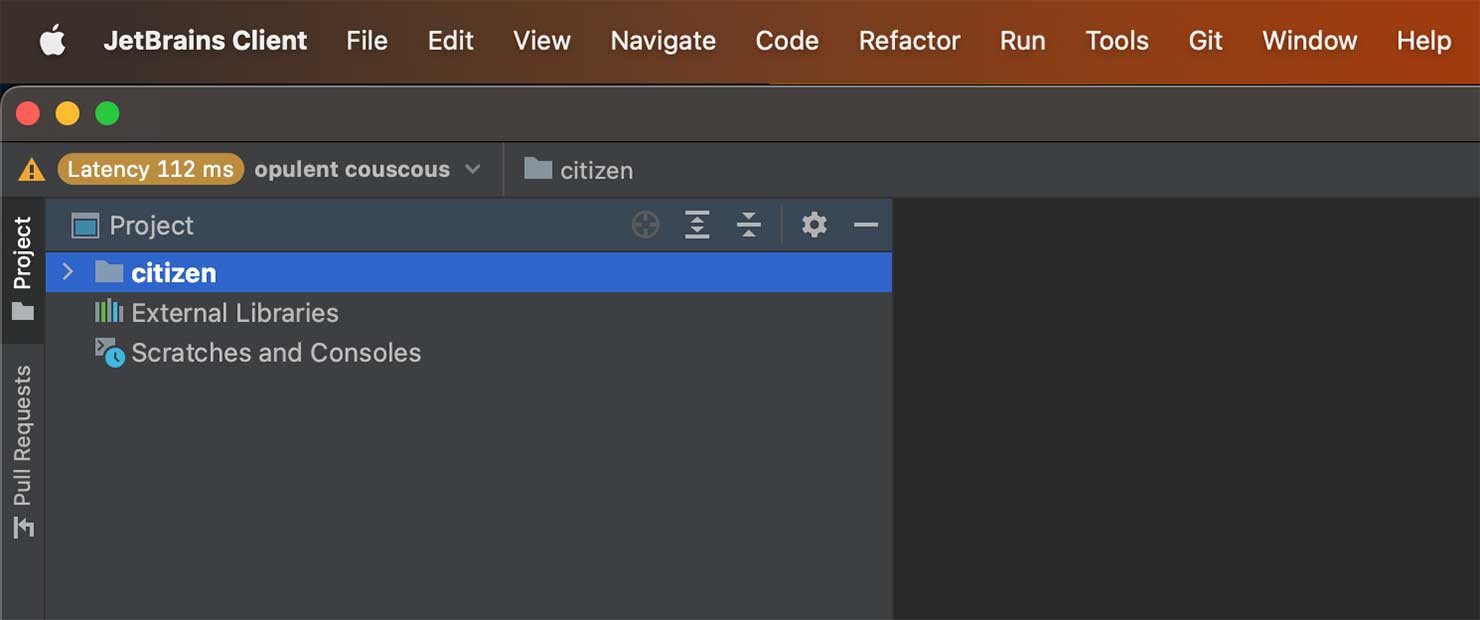Open the File menu
1480x620 pixels.
pos(367,41)
